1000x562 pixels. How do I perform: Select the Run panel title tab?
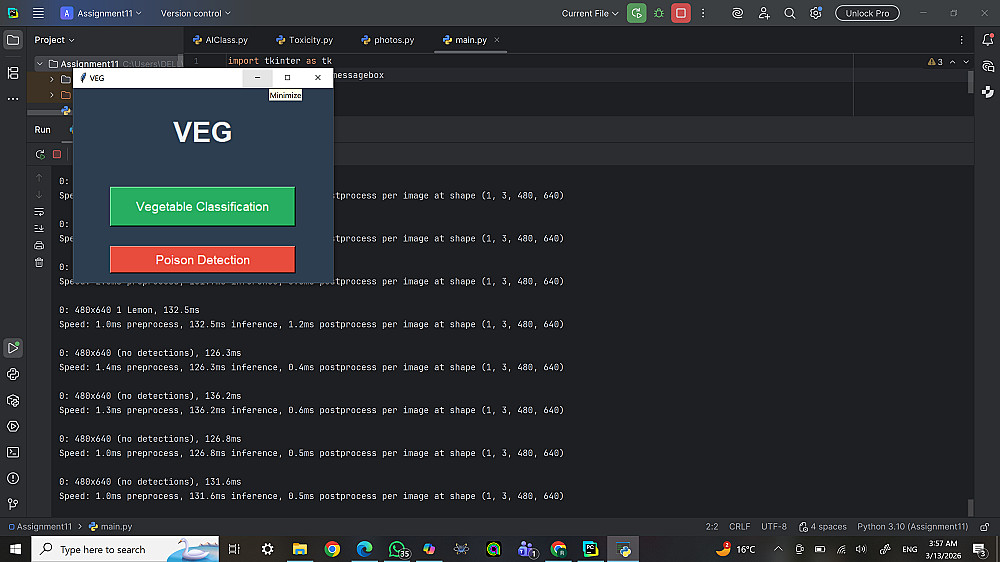coord(43,130)
